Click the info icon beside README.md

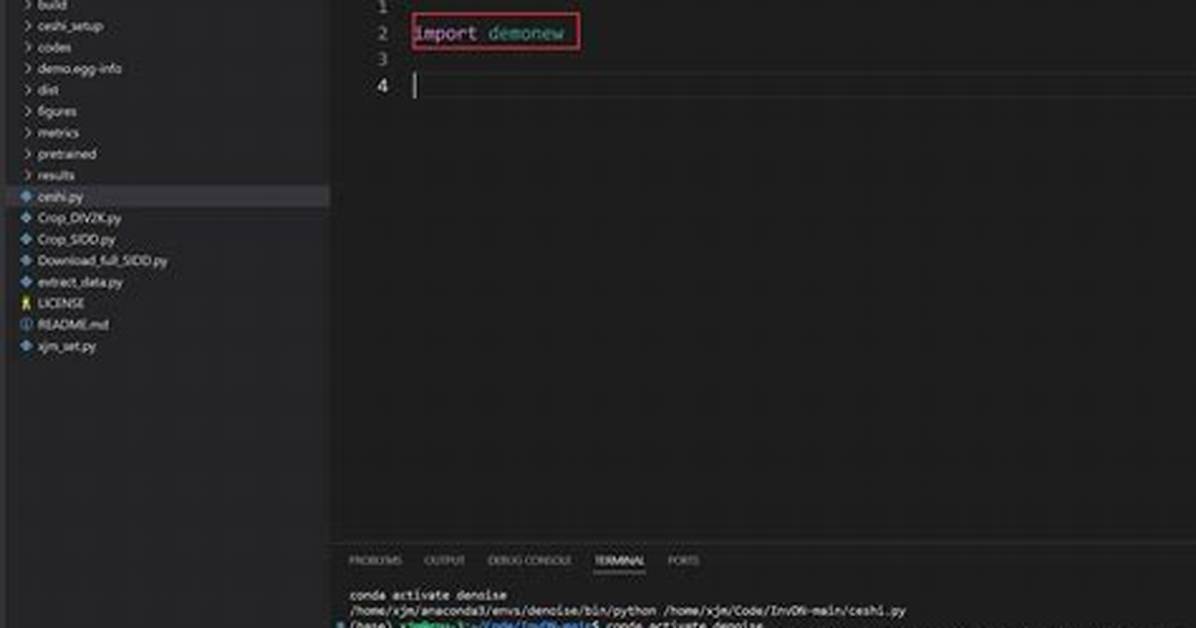point(27,324)
